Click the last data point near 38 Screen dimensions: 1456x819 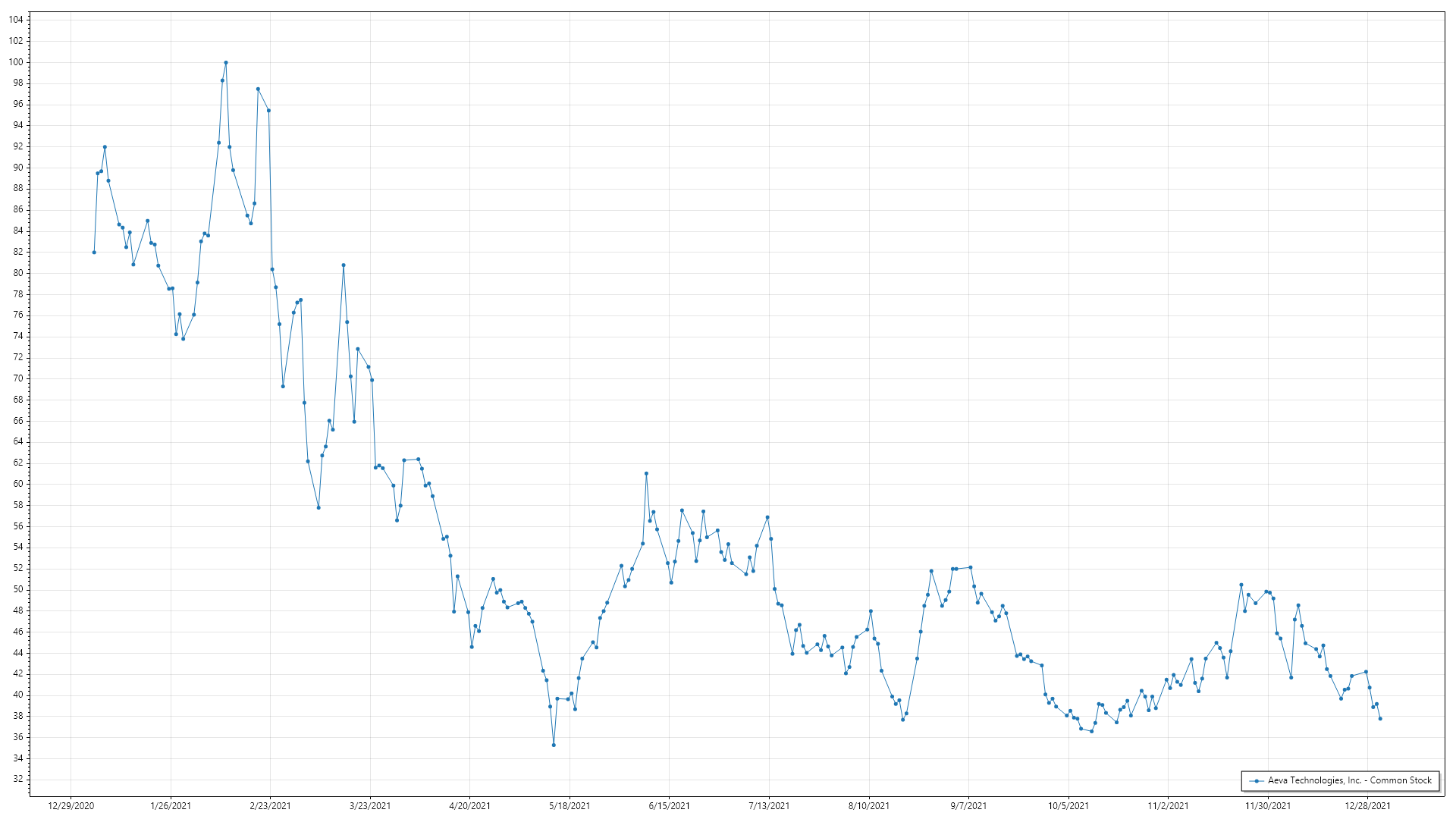1380,718
